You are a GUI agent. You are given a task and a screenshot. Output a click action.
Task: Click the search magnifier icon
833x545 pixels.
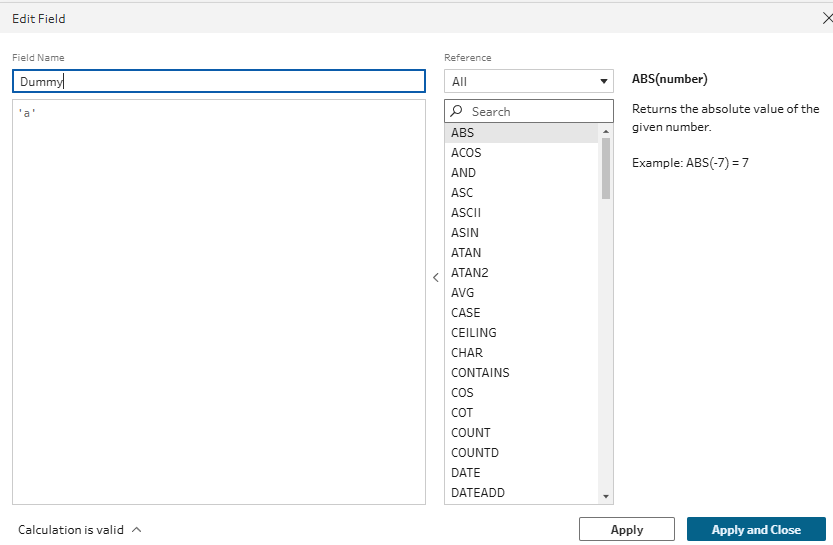point(457,112)
